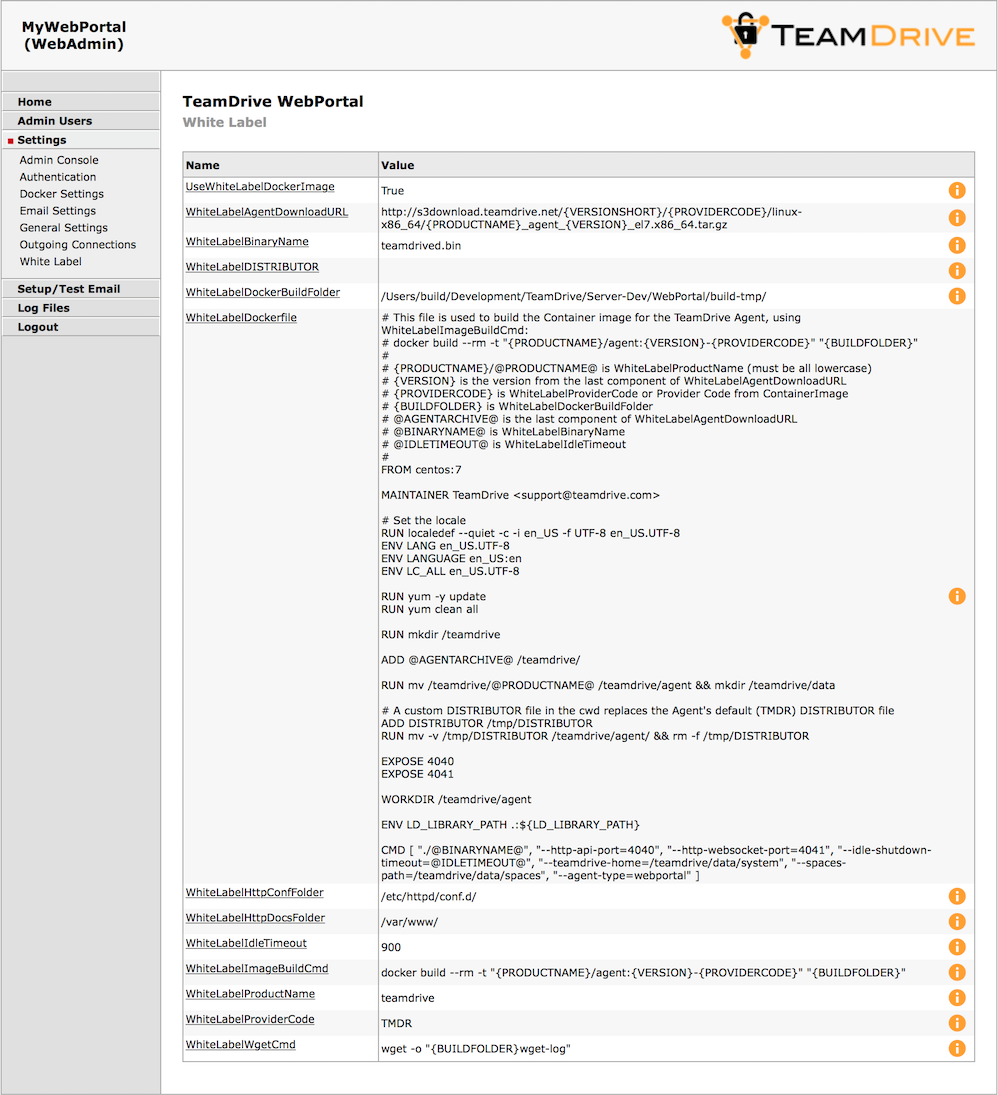Edit the WhiteLabelDISTRIBUTOR setting

pyautogui.click(x=252, y=267)
